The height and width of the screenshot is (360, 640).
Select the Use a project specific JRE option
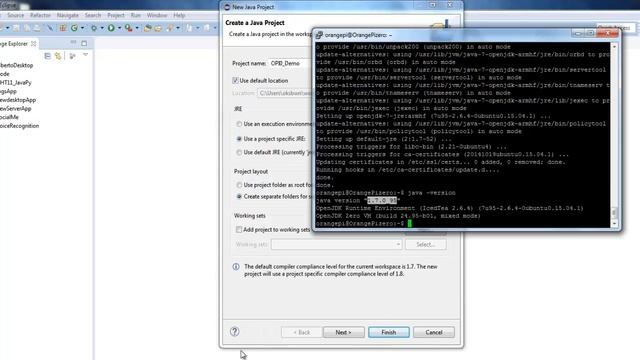click(239, 139)
